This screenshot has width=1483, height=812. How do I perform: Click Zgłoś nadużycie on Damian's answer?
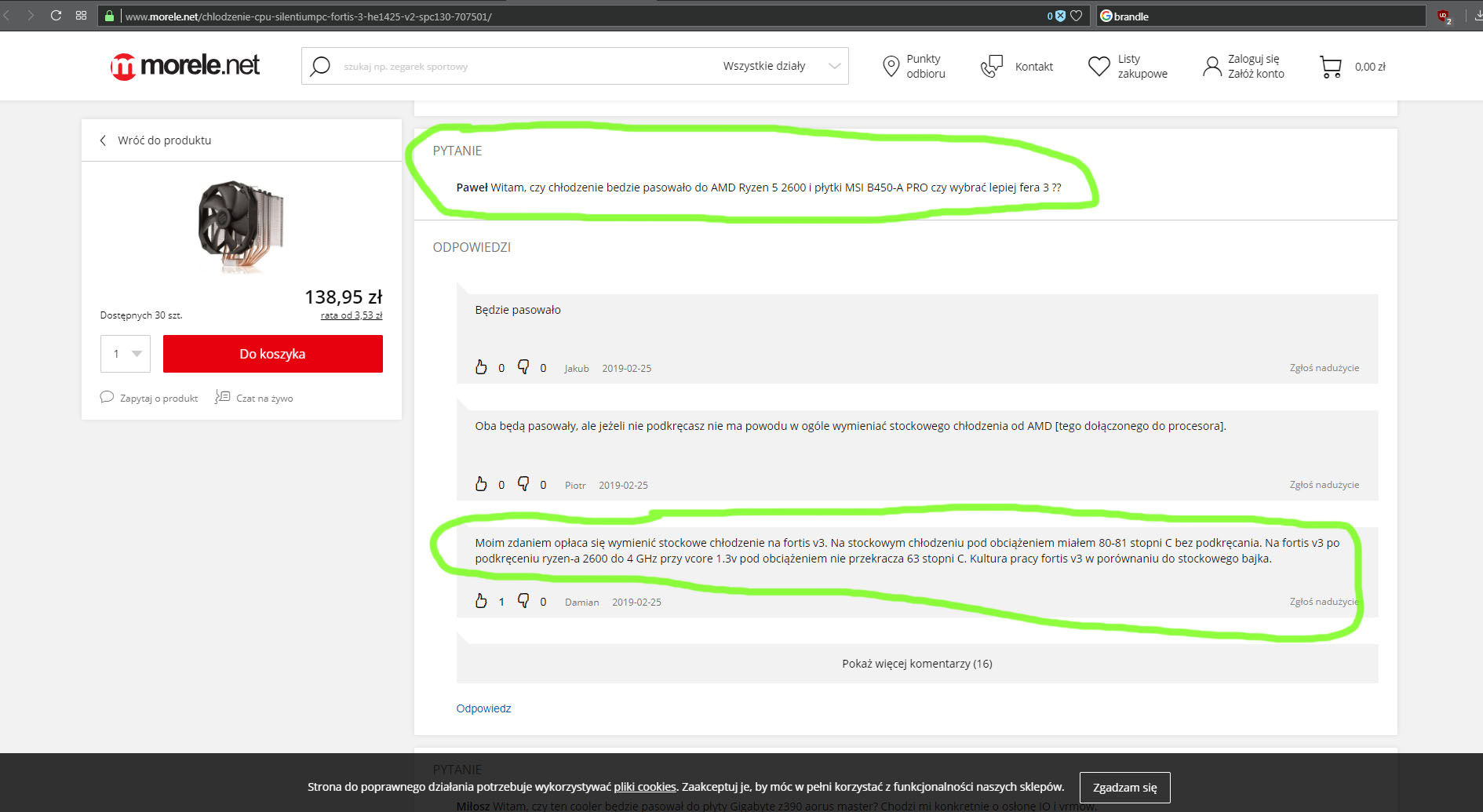[x=1324, y=602]
